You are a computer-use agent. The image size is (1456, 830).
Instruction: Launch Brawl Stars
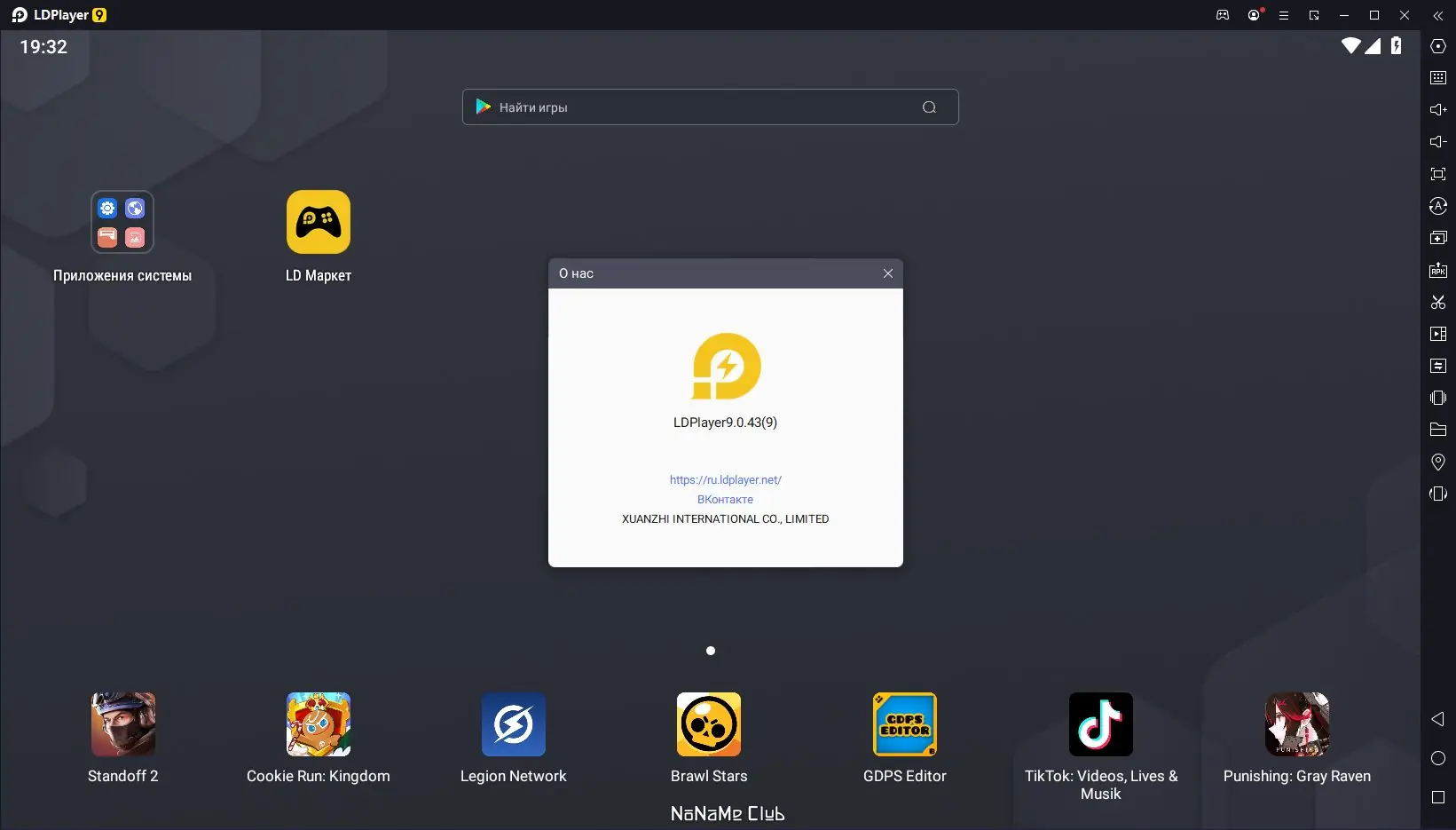click(709, 724)
